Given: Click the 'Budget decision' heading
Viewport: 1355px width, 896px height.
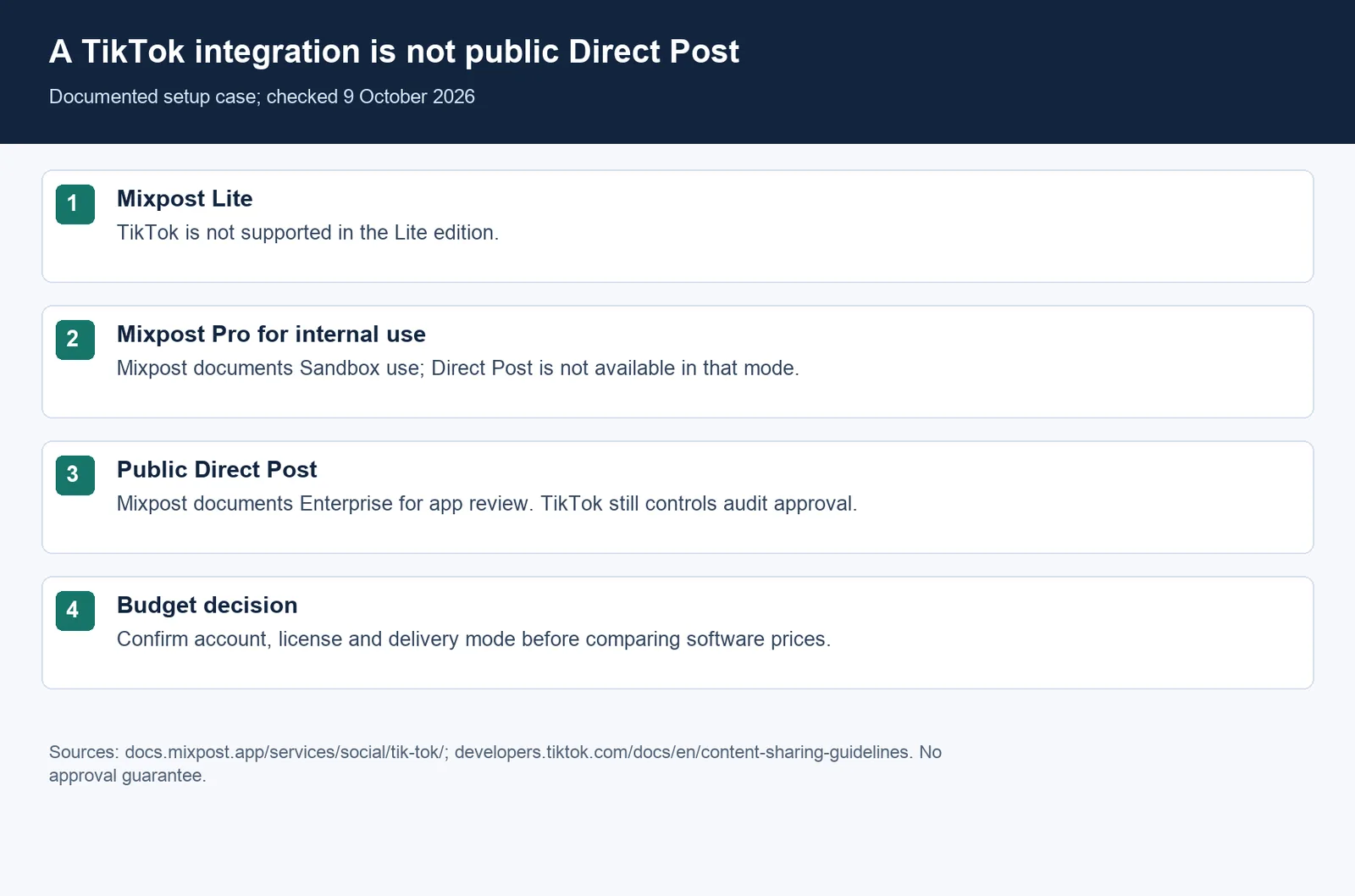Looking at the screenshot, I should coord(207,605).
